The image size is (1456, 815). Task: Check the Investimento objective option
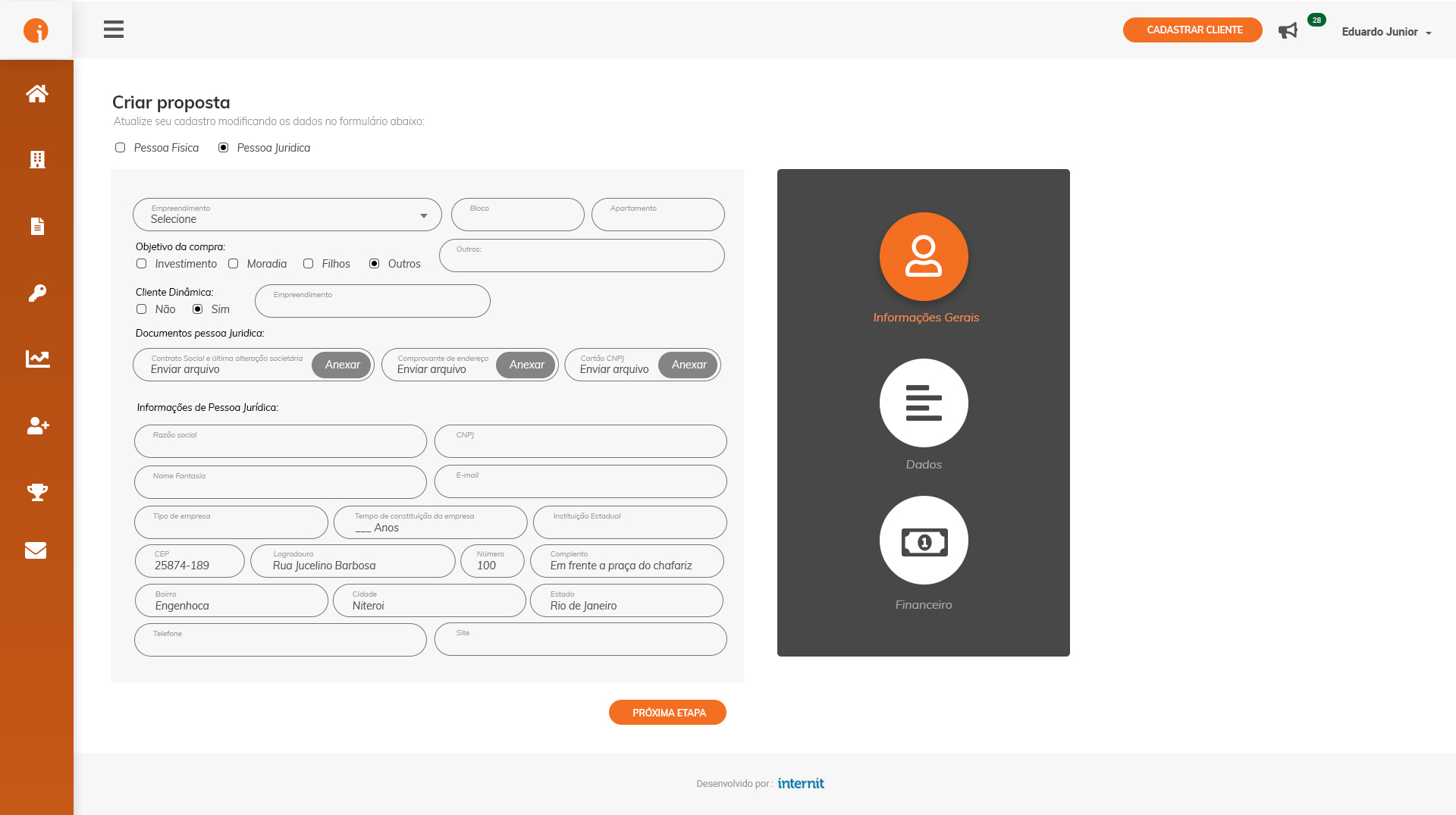point(142,264)
